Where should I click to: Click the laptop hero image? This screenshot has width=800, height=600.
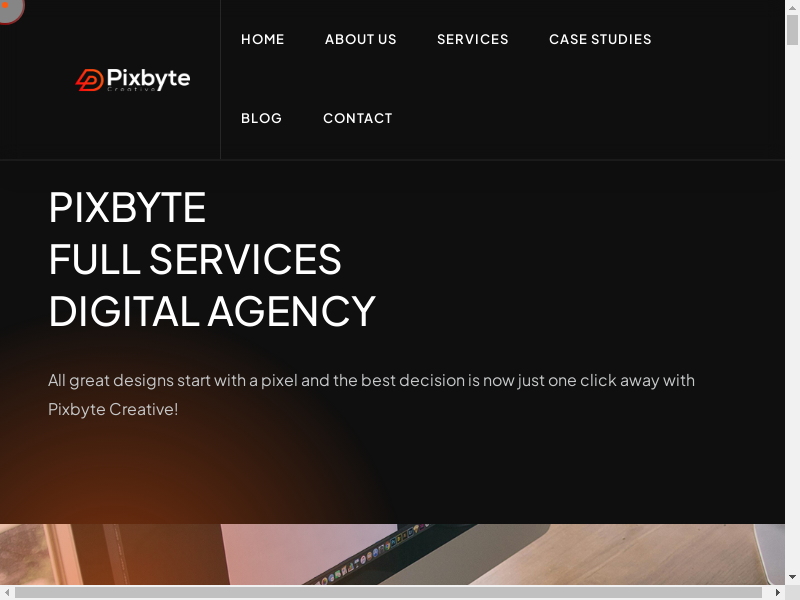392,555
